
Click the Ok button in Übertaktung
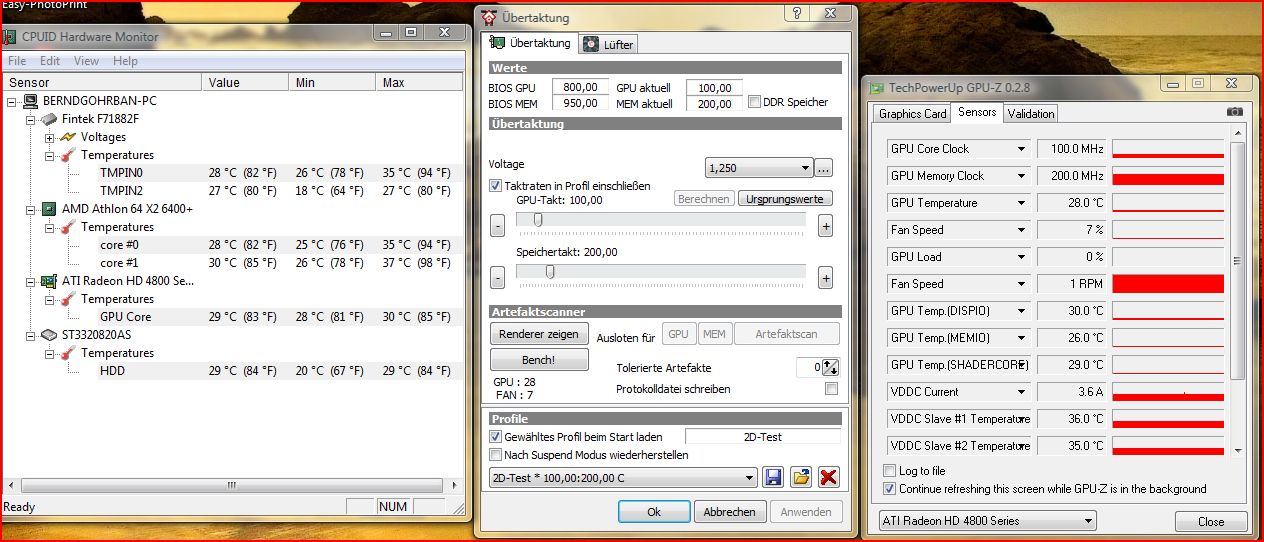click(x=654, y=512)
